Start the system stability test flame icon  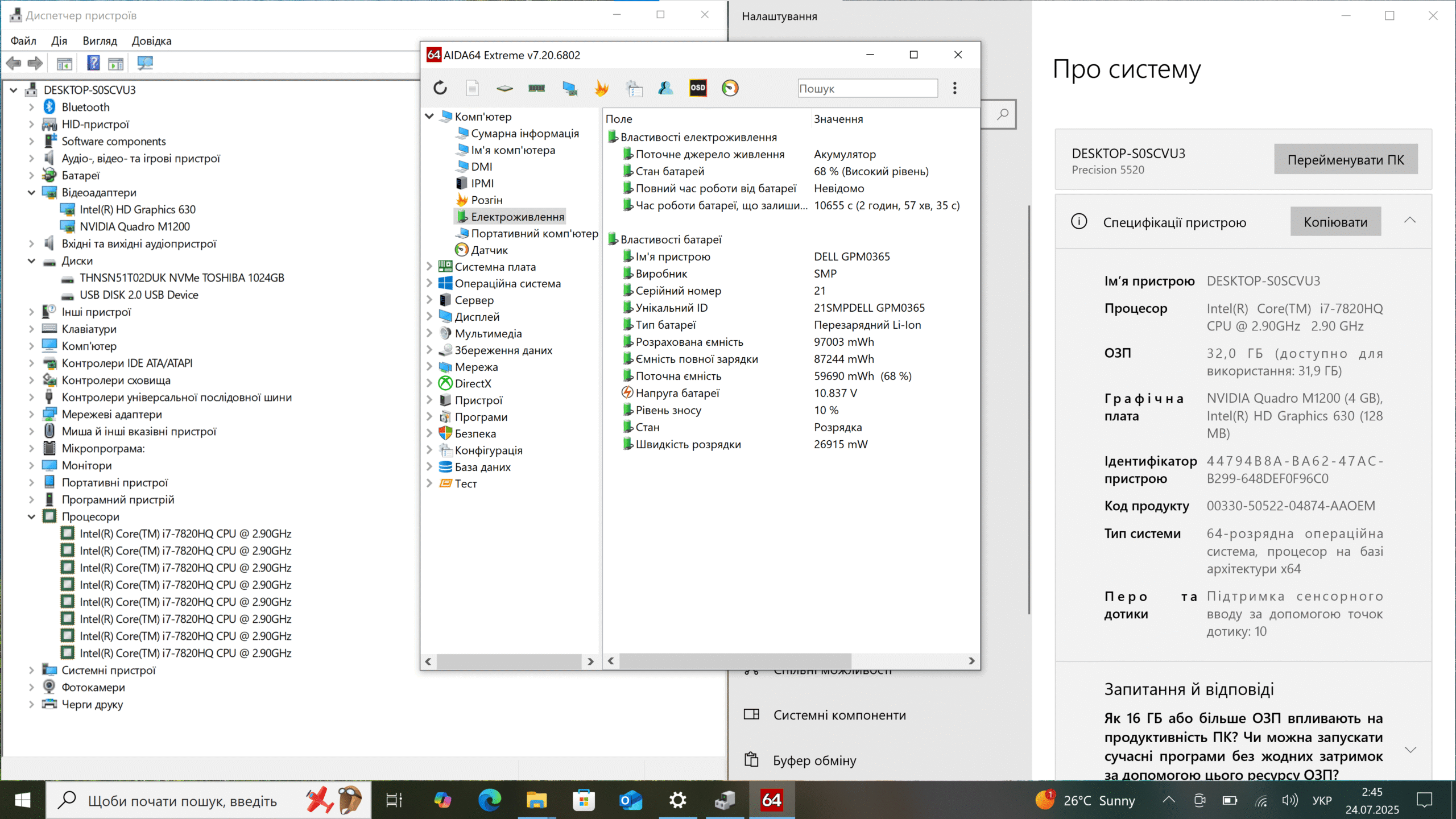(601, 88)
